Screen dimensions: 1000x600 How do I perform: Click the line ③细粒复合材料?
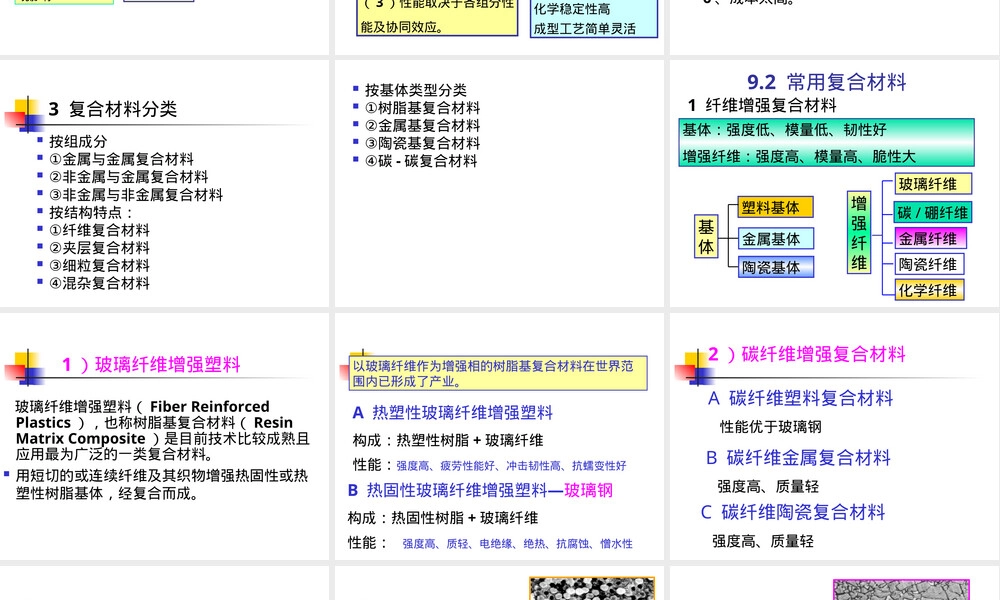tap(99, 265)
